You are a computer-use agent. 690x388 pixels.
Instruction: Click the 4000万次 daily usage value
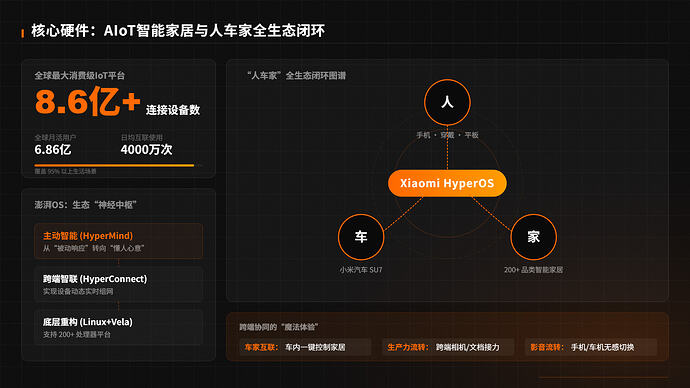coord(147,150)
